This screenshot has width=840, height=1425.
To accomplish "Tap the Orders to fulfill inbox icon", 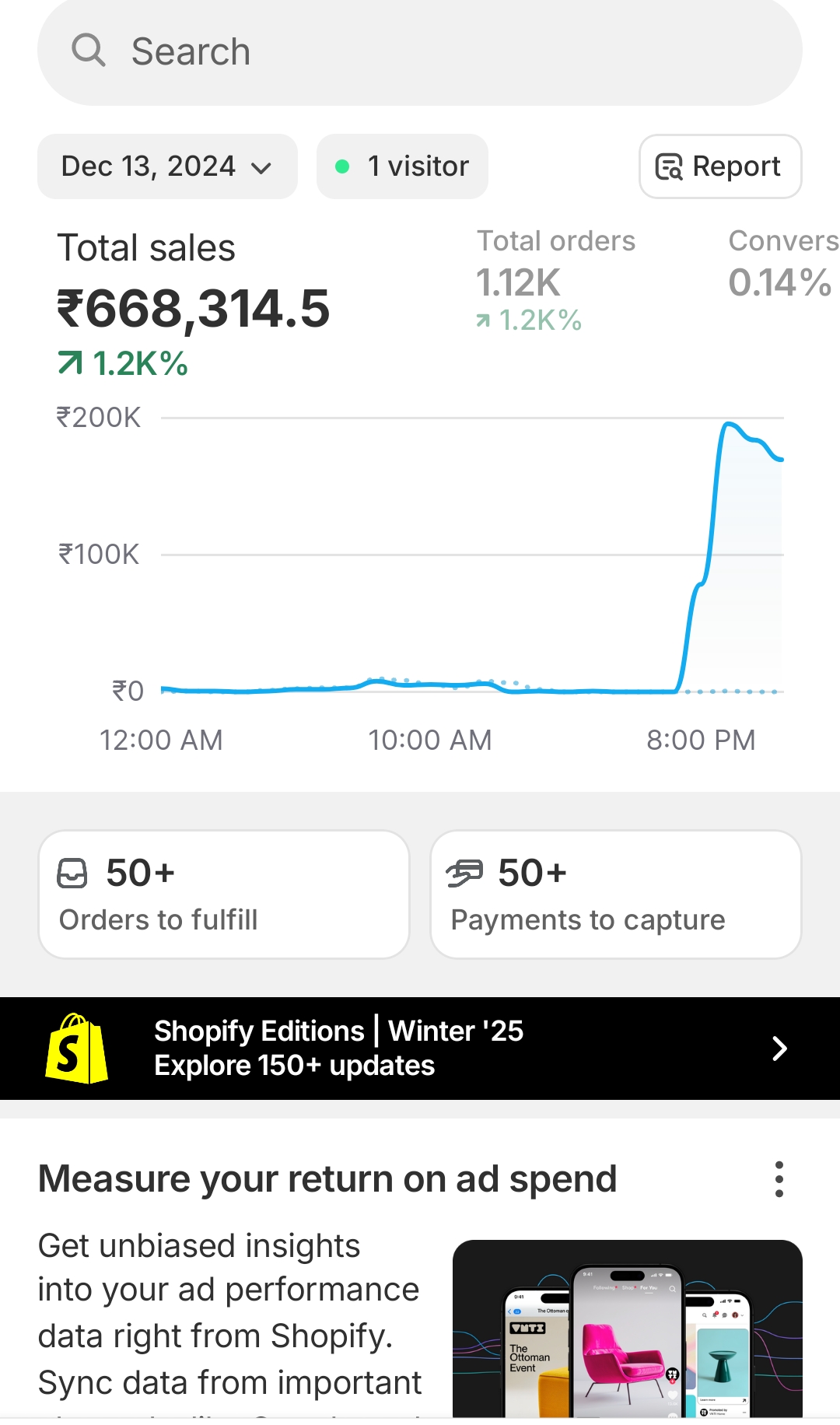I will click(x=72, y=873).
